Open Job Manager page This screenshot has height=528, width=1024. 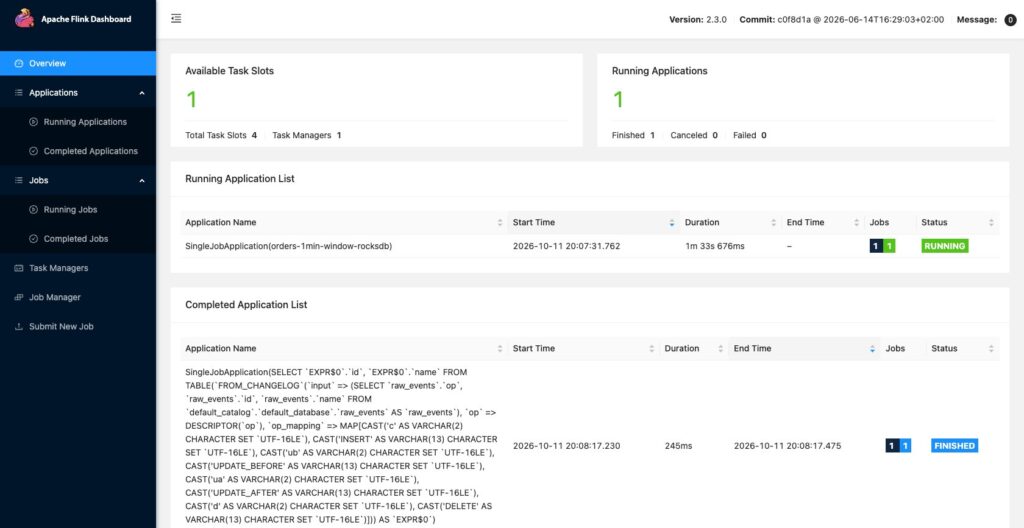point(78,297)
